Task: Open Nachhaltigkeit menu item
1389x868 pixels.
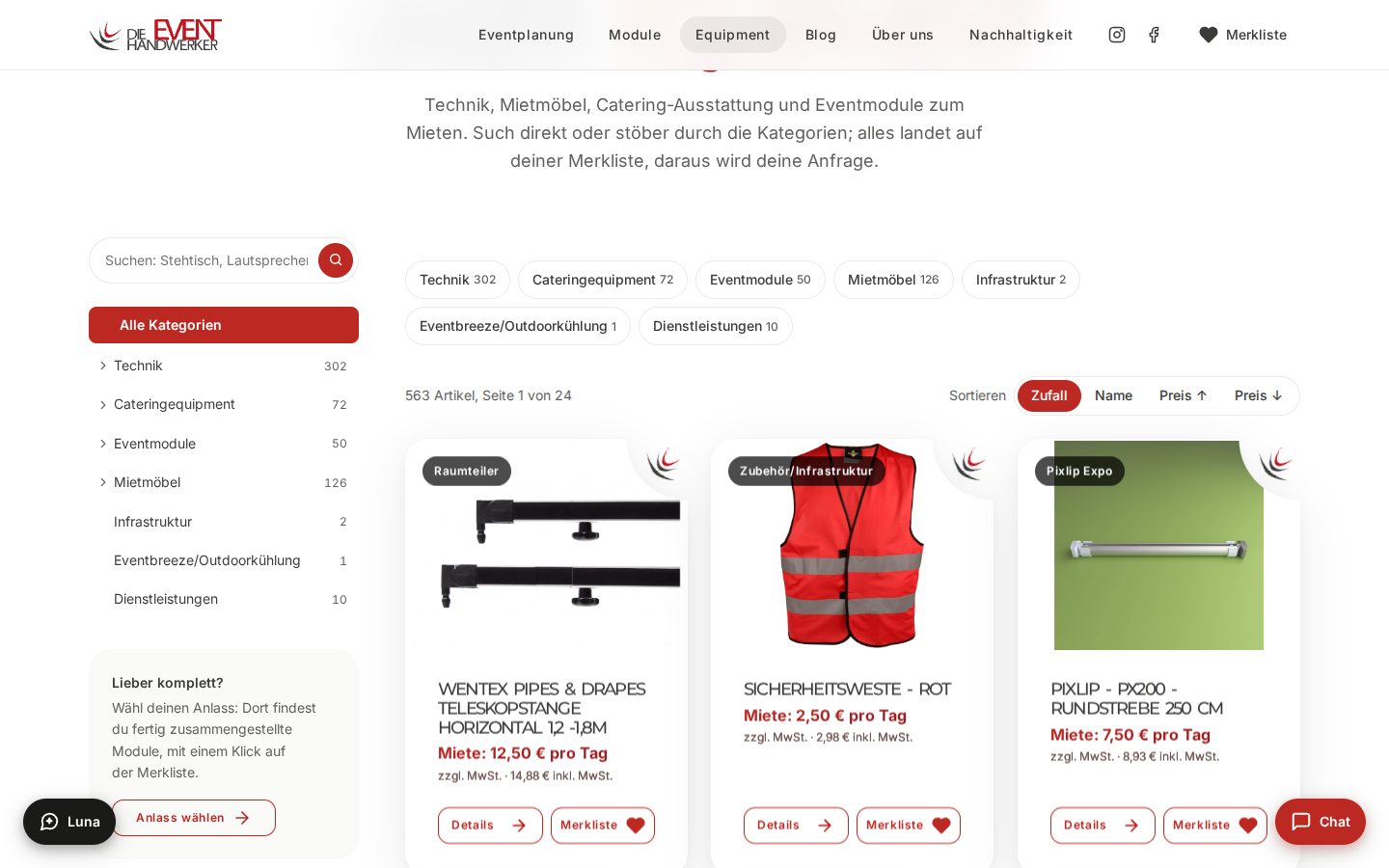Action: (1021, 35)
